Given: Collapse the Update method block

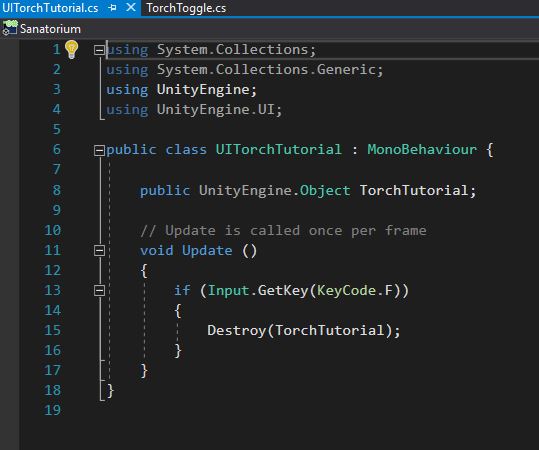Looking at the screenshot, I should point(99,250).
